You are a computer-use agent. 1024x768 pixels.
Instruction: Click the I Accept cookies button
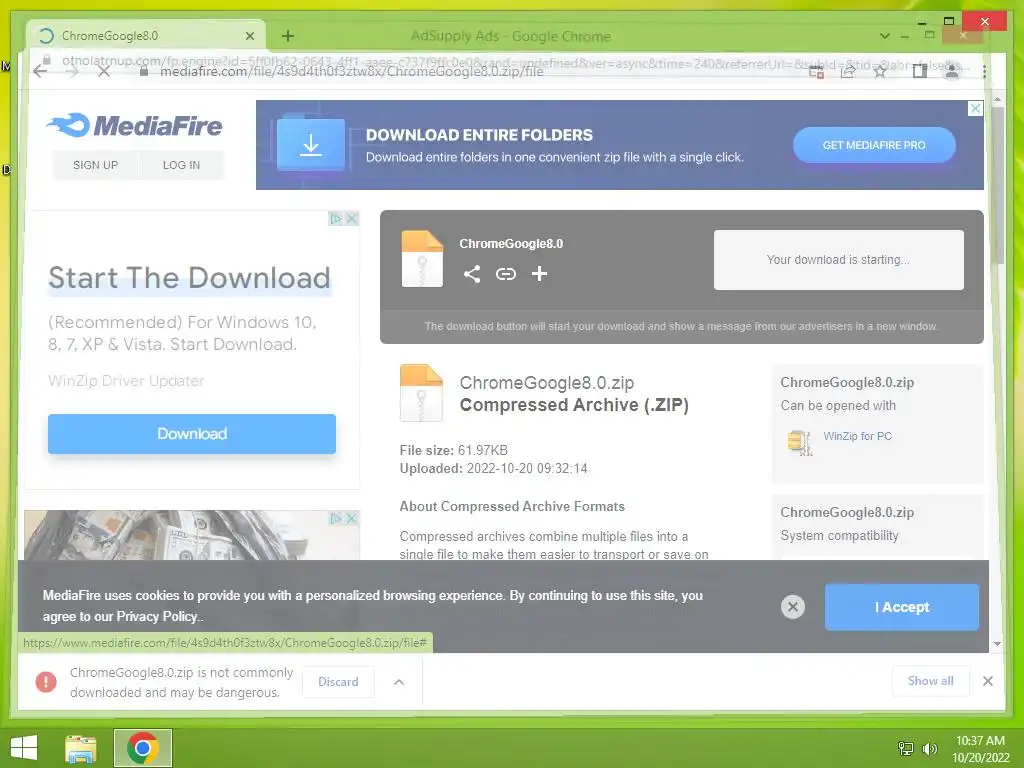pyautogui.click(x=902, y=607)
